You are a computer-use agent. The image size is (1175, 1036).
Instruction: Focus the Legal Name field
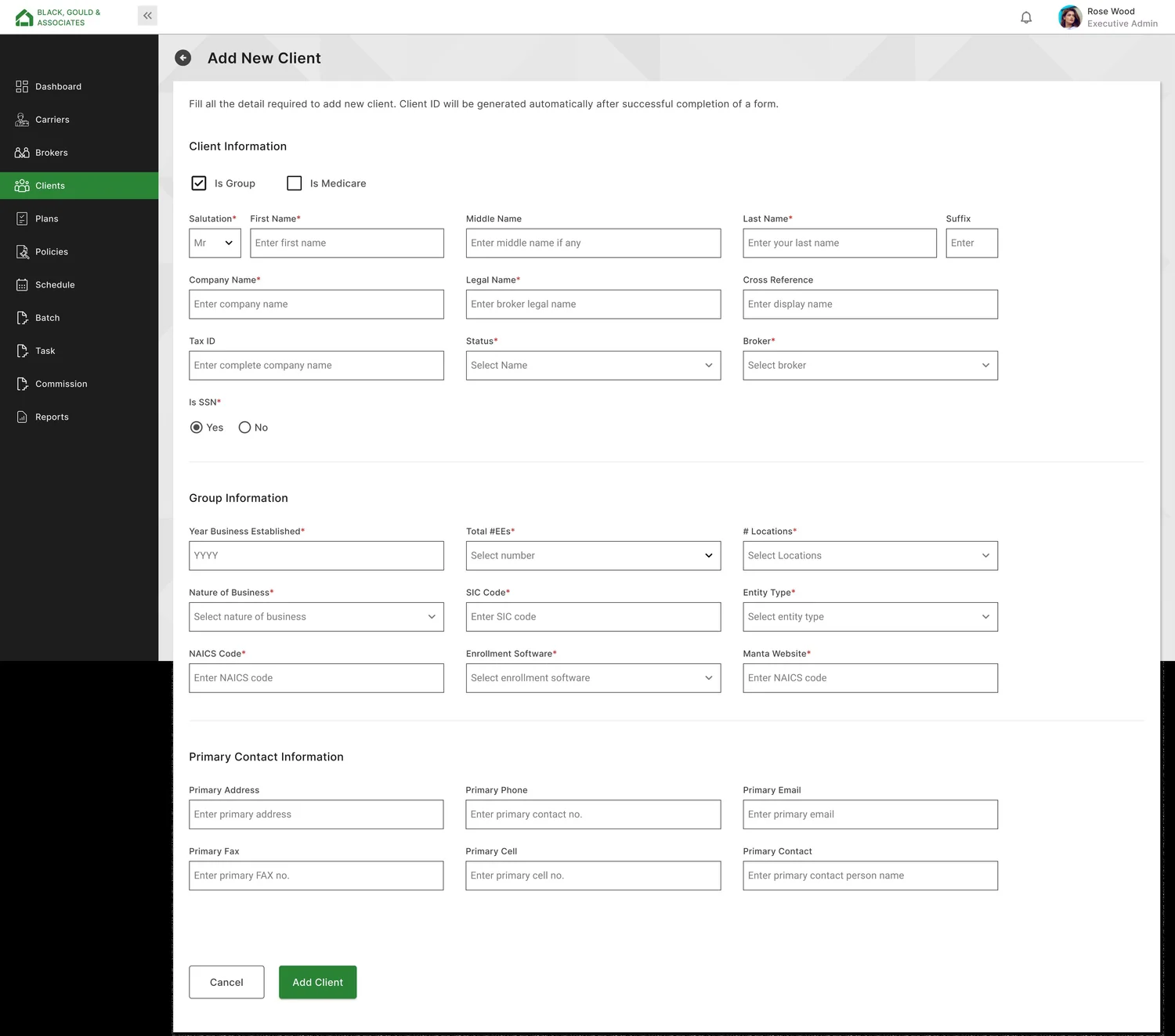point(593,305)
